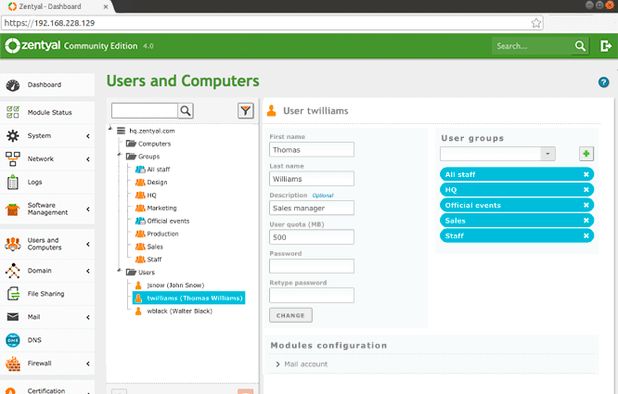Image resolution: width=618 pixels, height=394 pixels.
Task: Remove the All staff group tag
Action: (x=586, y=175)
